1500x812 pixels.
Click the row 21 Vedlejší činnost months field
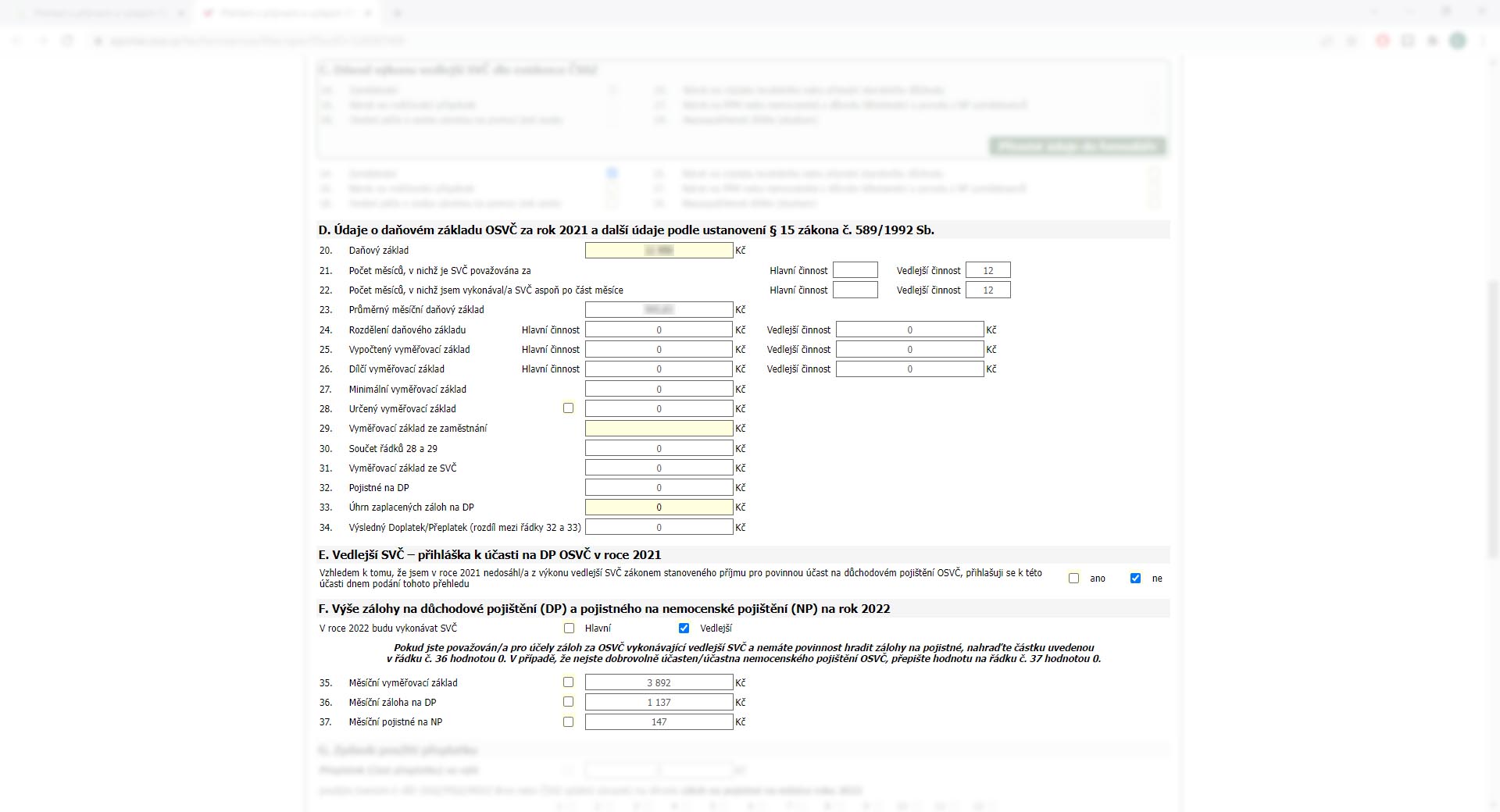pyautogui.click(x=988, y=270)
